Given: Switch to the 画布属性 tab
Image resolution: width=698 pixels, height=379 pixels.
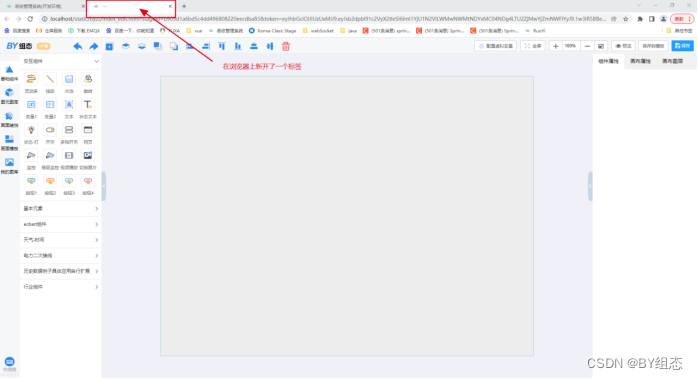Looking at the screenshot, I should click(640, 61).
